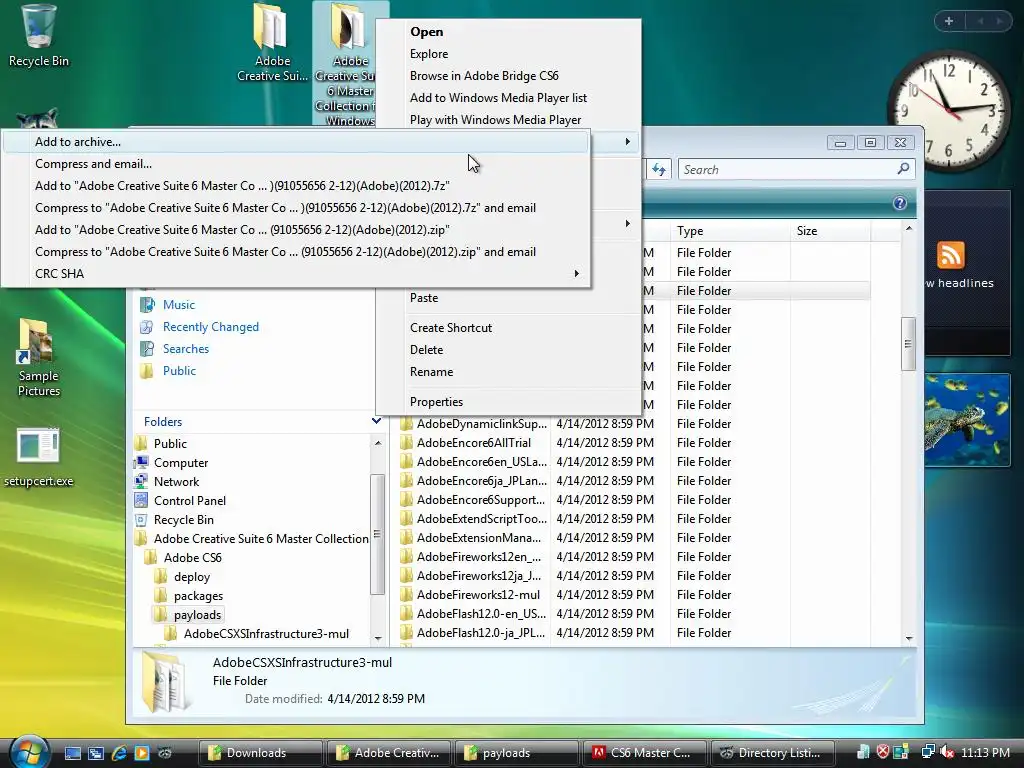Screen dimensions: 1024x768
Task: Click the Windows Start orb
Action: 29,752
